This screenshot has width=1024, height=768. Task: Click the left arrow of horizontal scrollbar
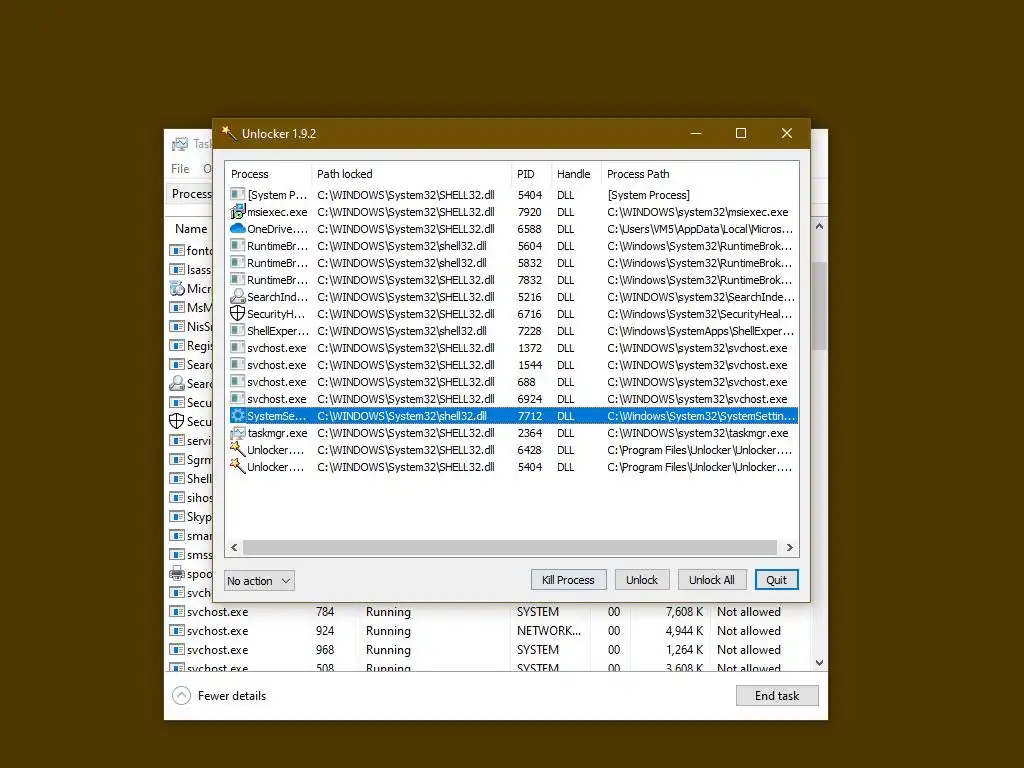[x=234, y=547]
